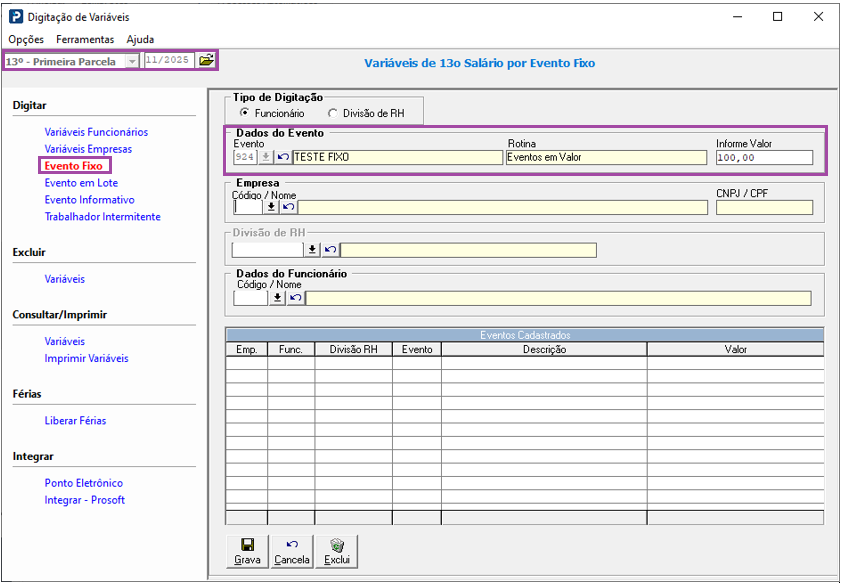Select the Funcionário radio button
Viewport: 844px width, 584px height.
(x=244, y=114)
